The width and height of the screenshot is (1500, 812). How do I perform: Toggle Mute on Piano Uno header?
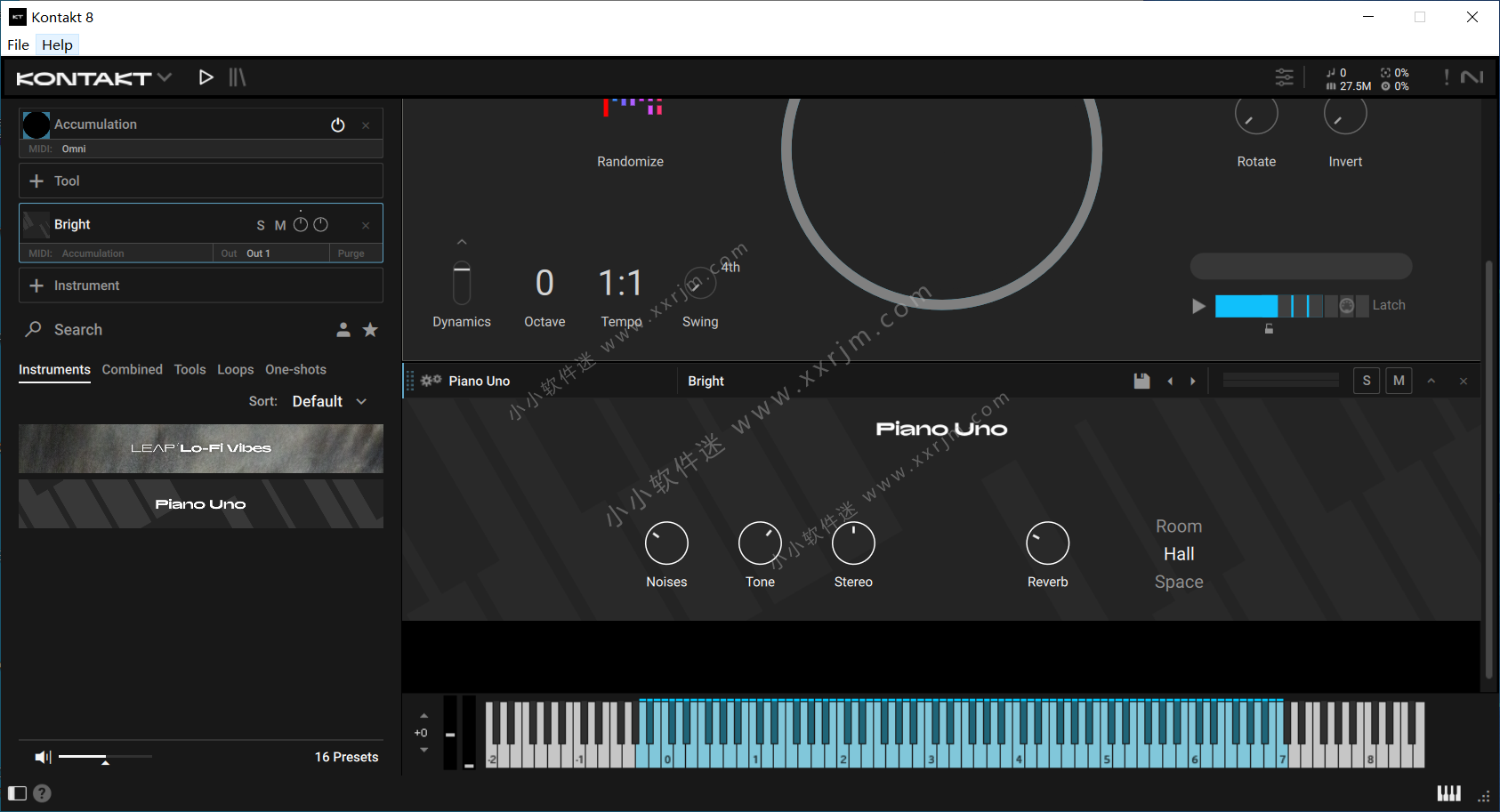click(x=1399, y=381)
